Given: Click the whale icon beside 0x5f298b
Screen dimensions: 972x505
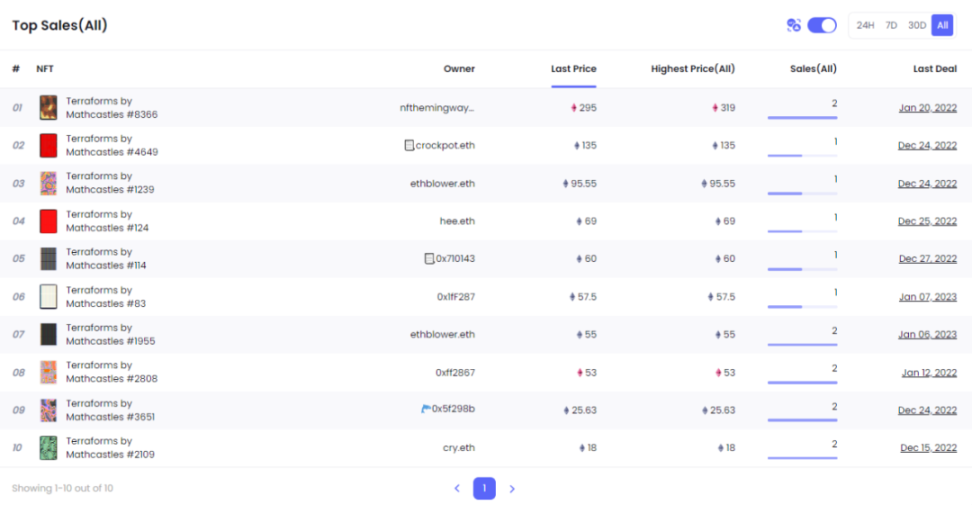Looking at the screenshot, I should 426,409.
